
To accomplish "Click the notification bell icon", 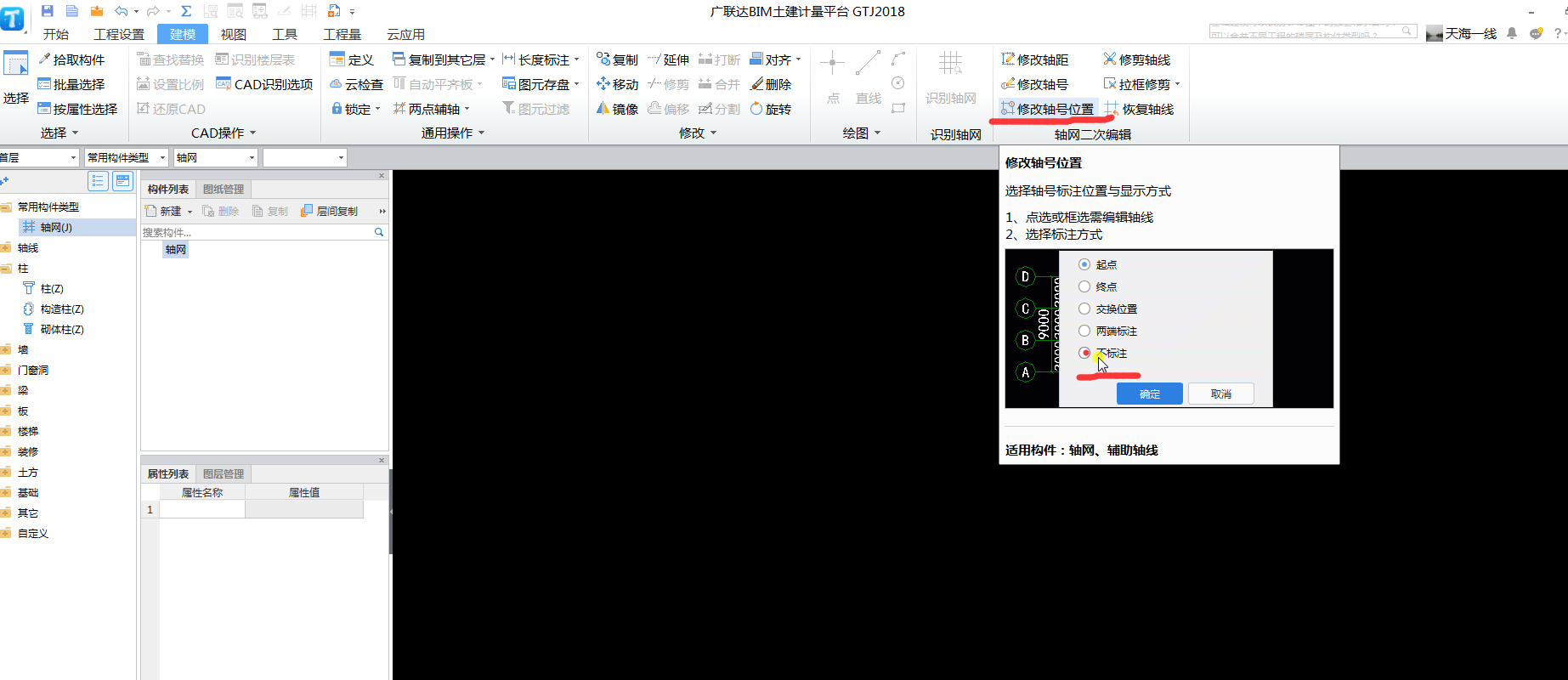I will [1512, 33].
